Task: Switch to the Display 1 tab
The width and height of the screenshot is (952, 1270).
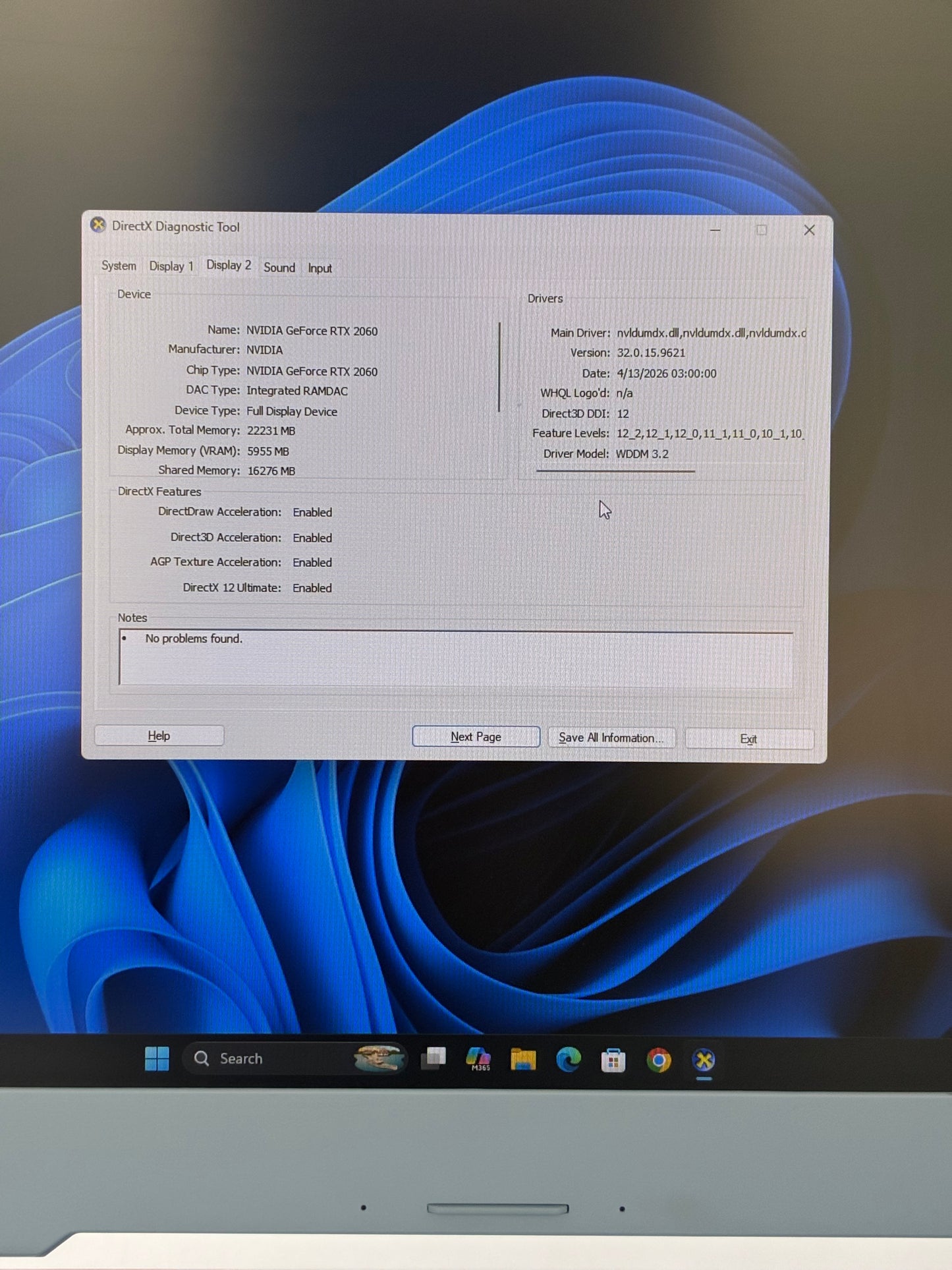Action: (171, 266)
